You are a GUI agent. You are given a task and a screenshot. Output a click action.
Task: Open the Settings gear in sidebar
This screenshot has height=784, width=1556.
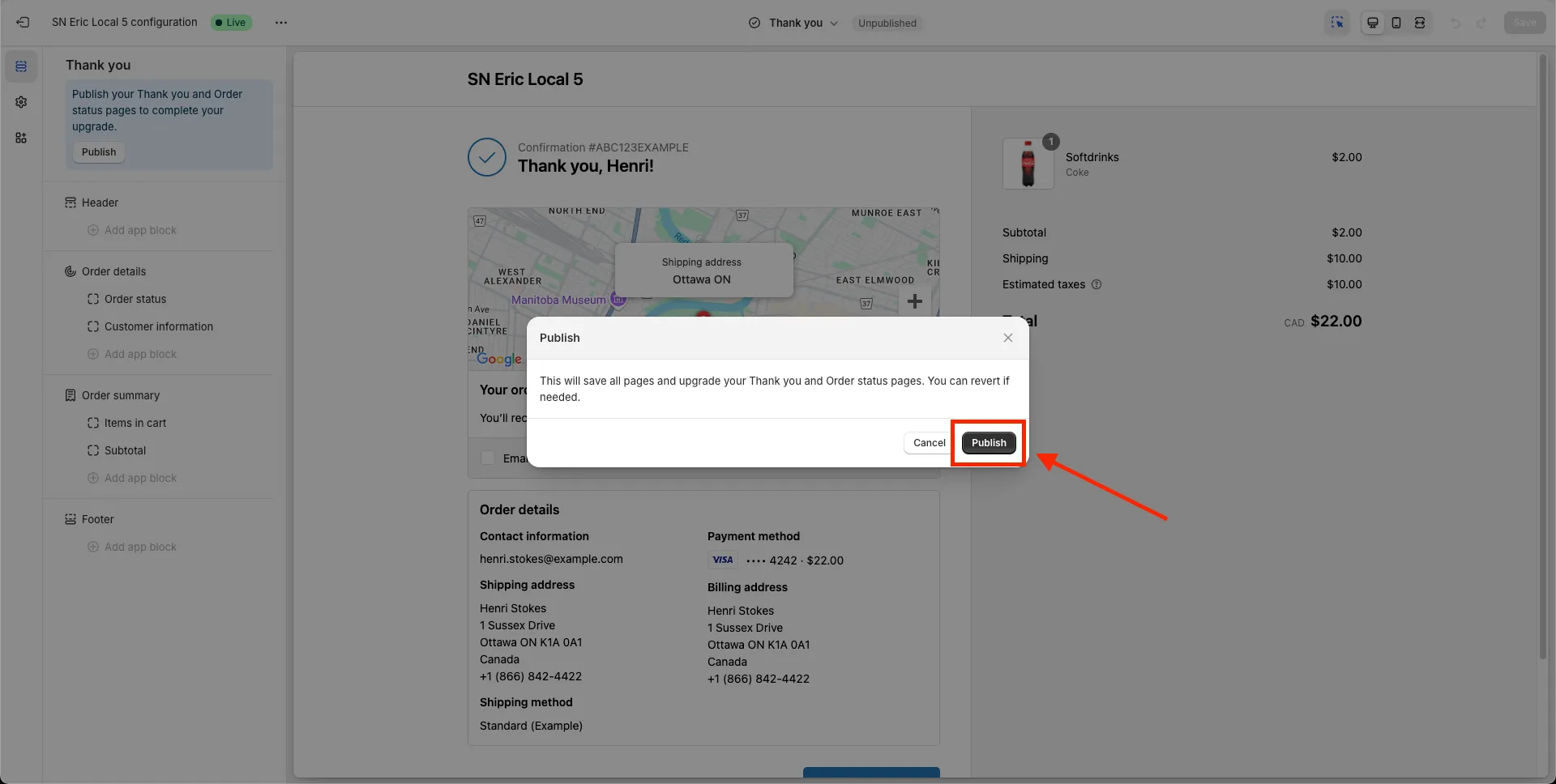pyautogui.click(x=21, y=102)
